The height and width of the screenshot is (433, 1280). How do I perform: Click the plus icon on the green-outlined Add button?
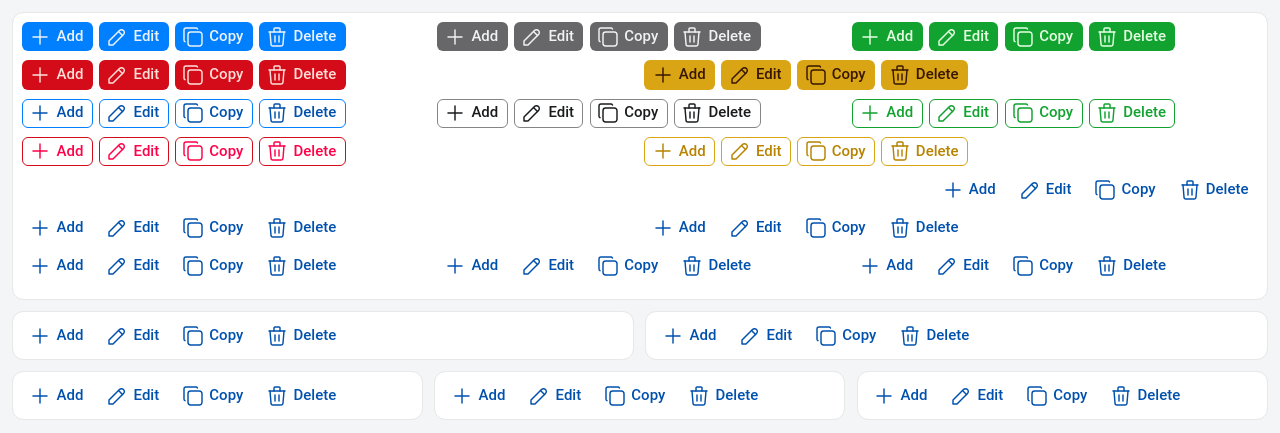pos(870,113)
